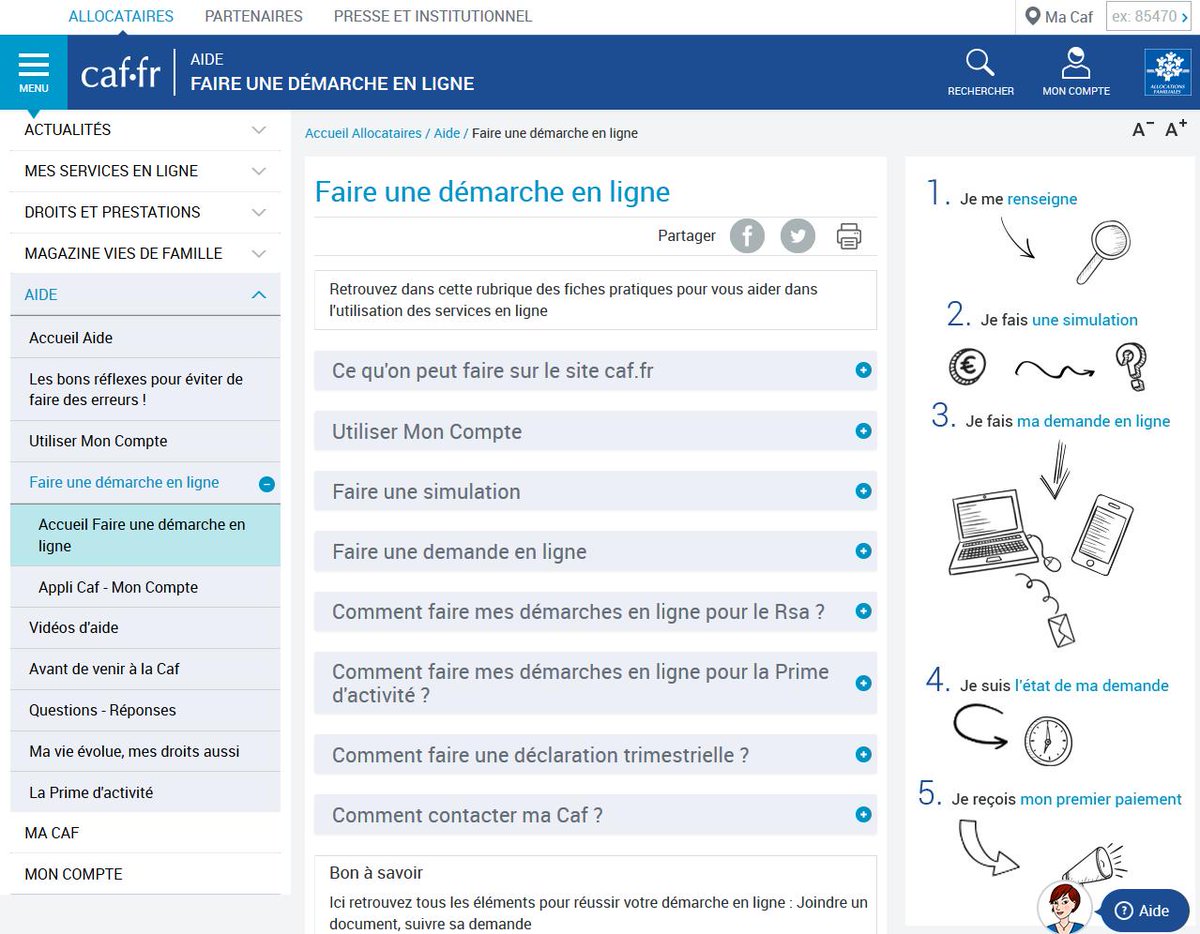Screen dimensions: 1200x934
Task: Expand MES SERVICES EN LIGNE sidebar menu
Action: (x=145, y=171)
